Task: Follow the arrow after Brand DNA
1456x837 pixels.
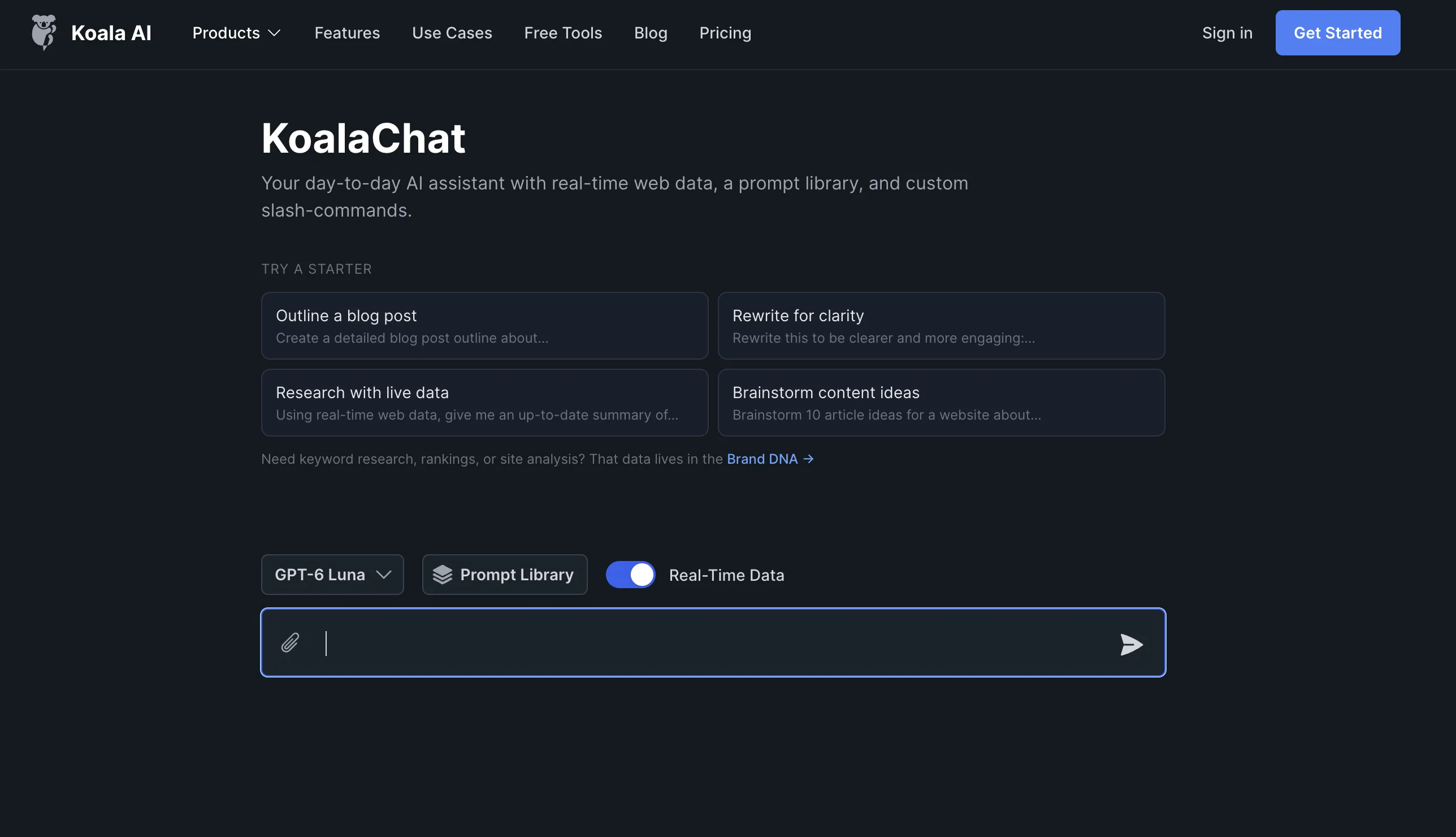Action: click(x=808, y=459)
